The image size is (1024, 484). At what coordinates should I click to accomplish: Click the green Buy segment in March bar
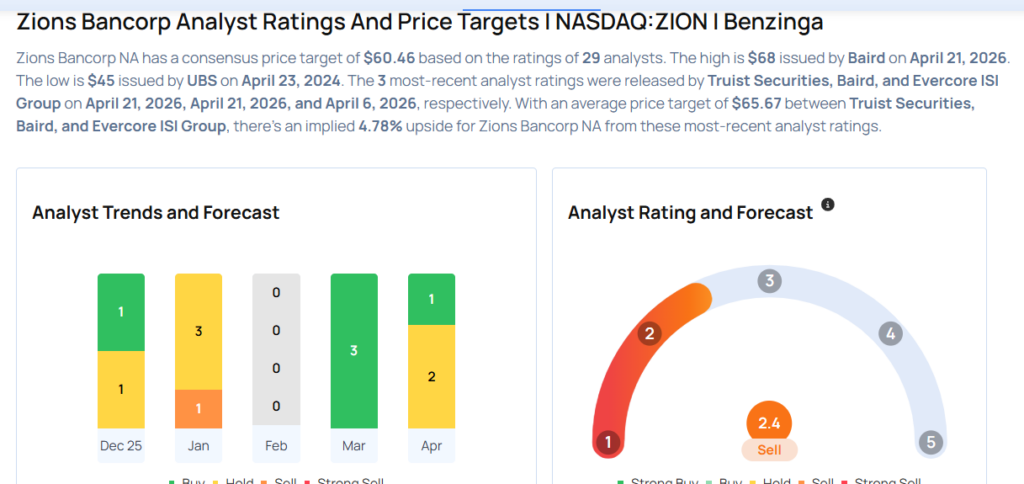point(354,350)
